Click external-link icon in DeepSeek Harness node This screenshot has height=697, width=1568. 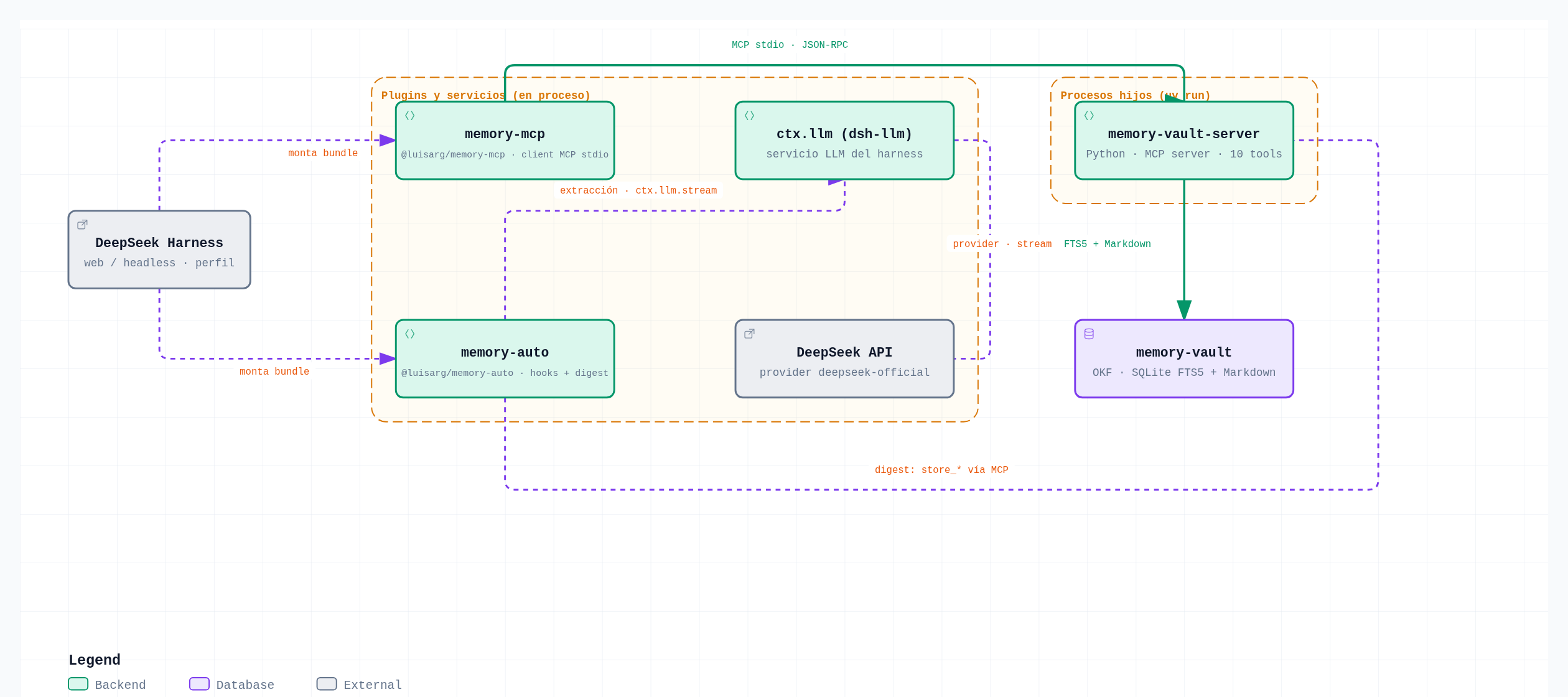pyautogui.click(x=82, y=225)
